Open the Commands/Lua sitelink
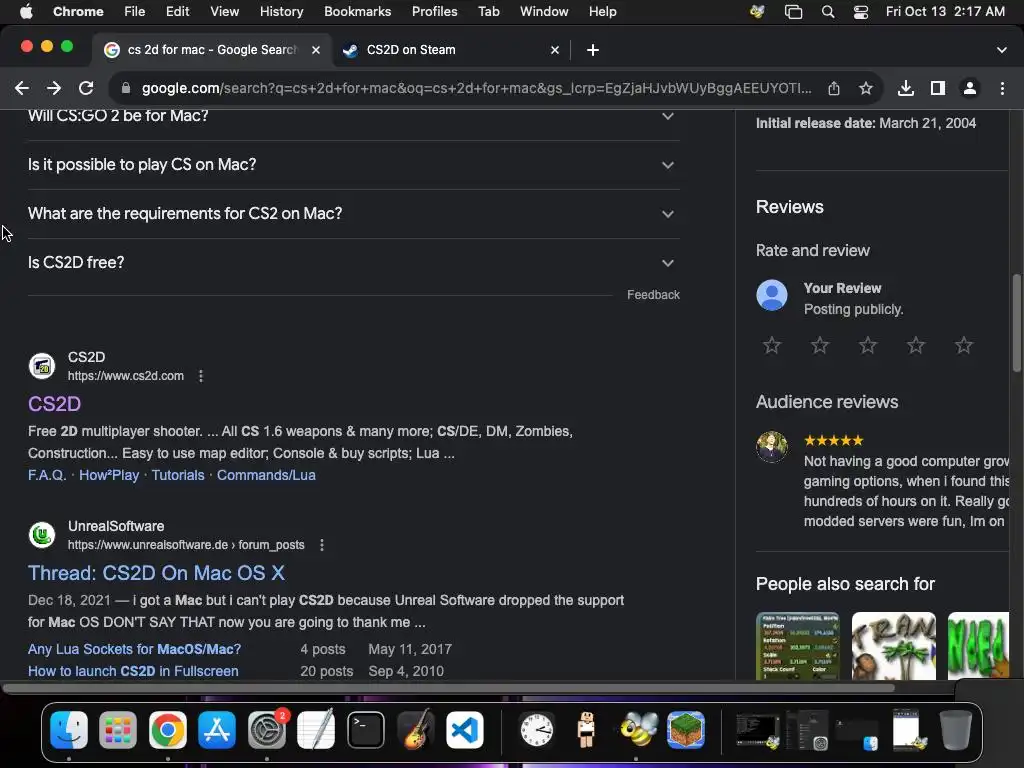The width and height of the screenshot is (1024, 768). point(266,475)
